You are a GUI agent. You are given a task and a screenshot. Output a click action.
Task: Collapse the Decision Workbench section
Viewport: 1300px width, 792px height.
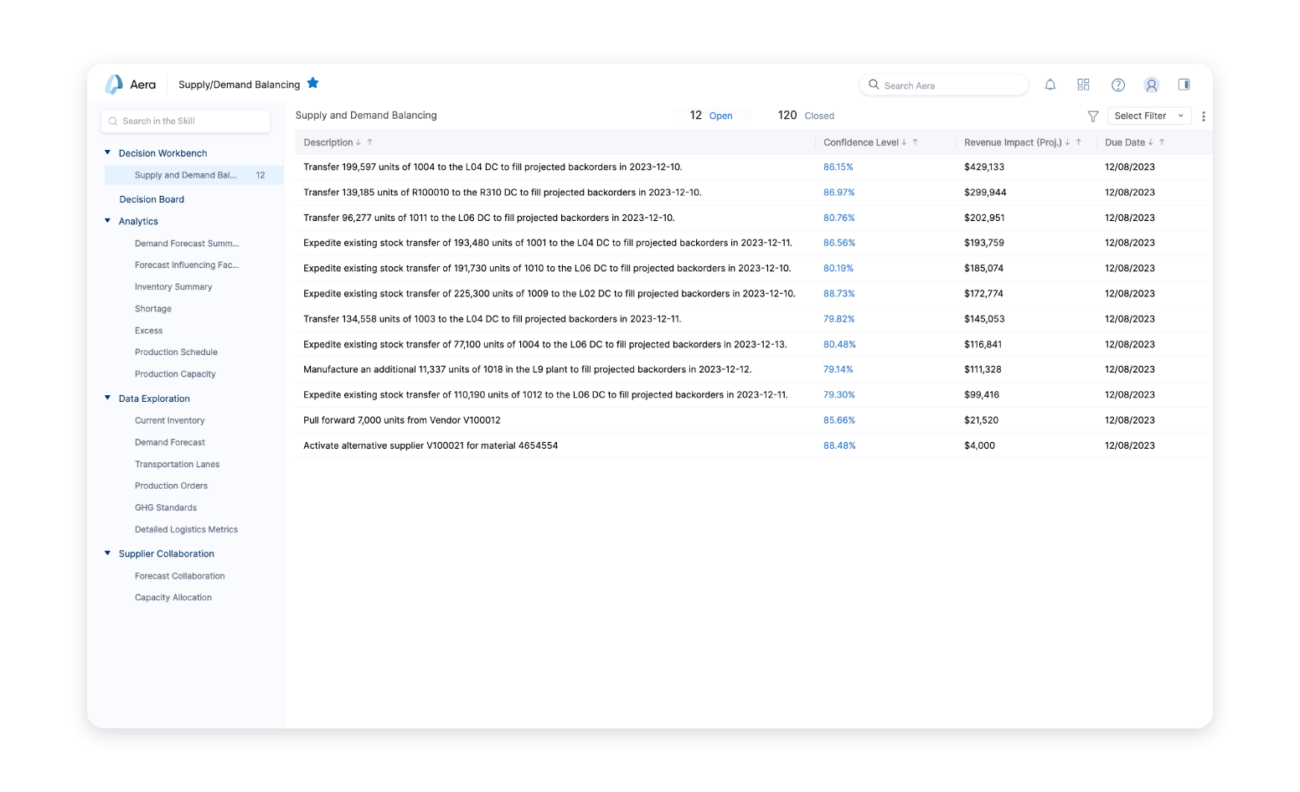coord(108,152)
